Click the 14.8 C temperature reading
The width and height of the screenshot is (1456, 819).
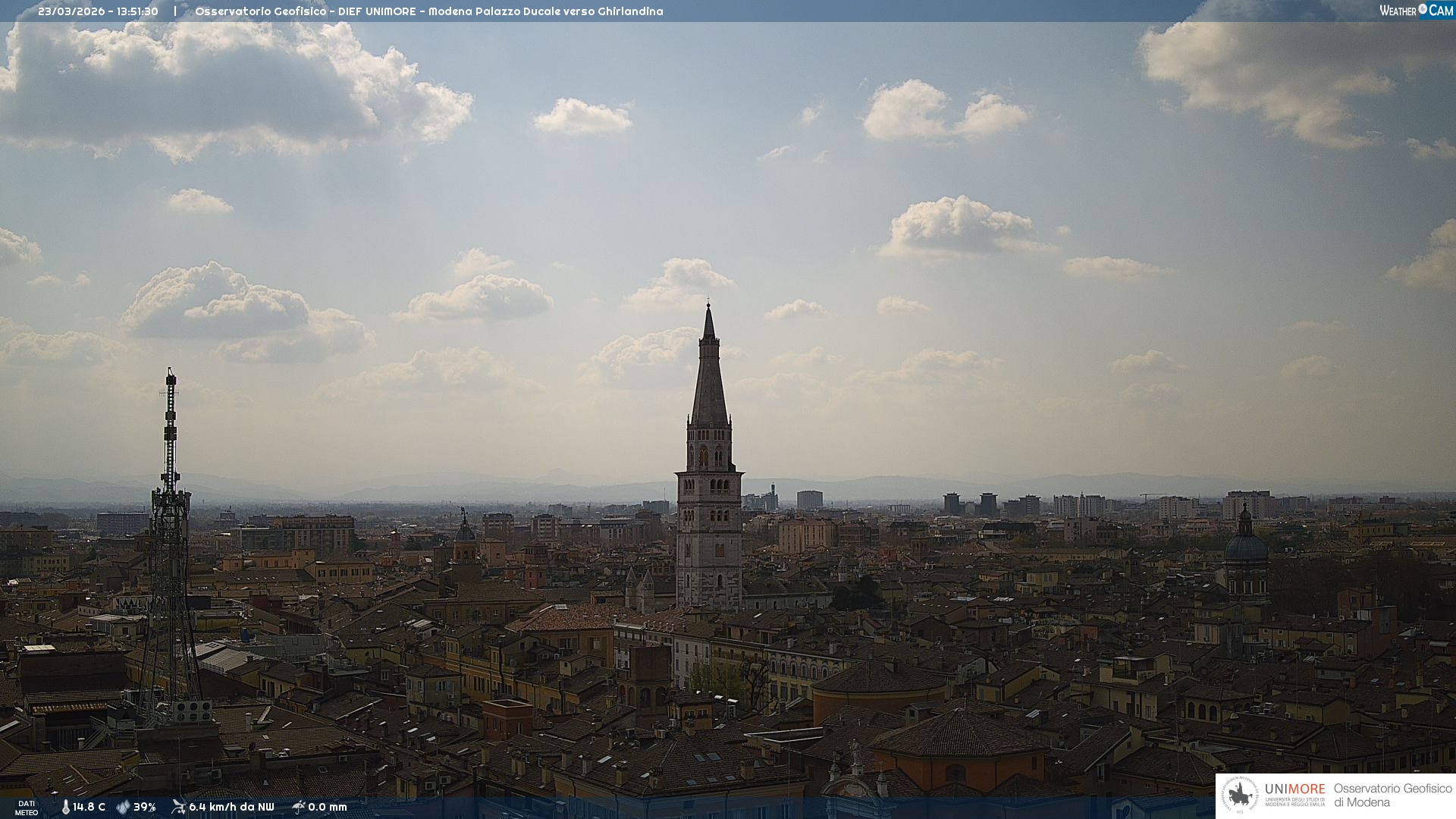[x=89, y=807]
